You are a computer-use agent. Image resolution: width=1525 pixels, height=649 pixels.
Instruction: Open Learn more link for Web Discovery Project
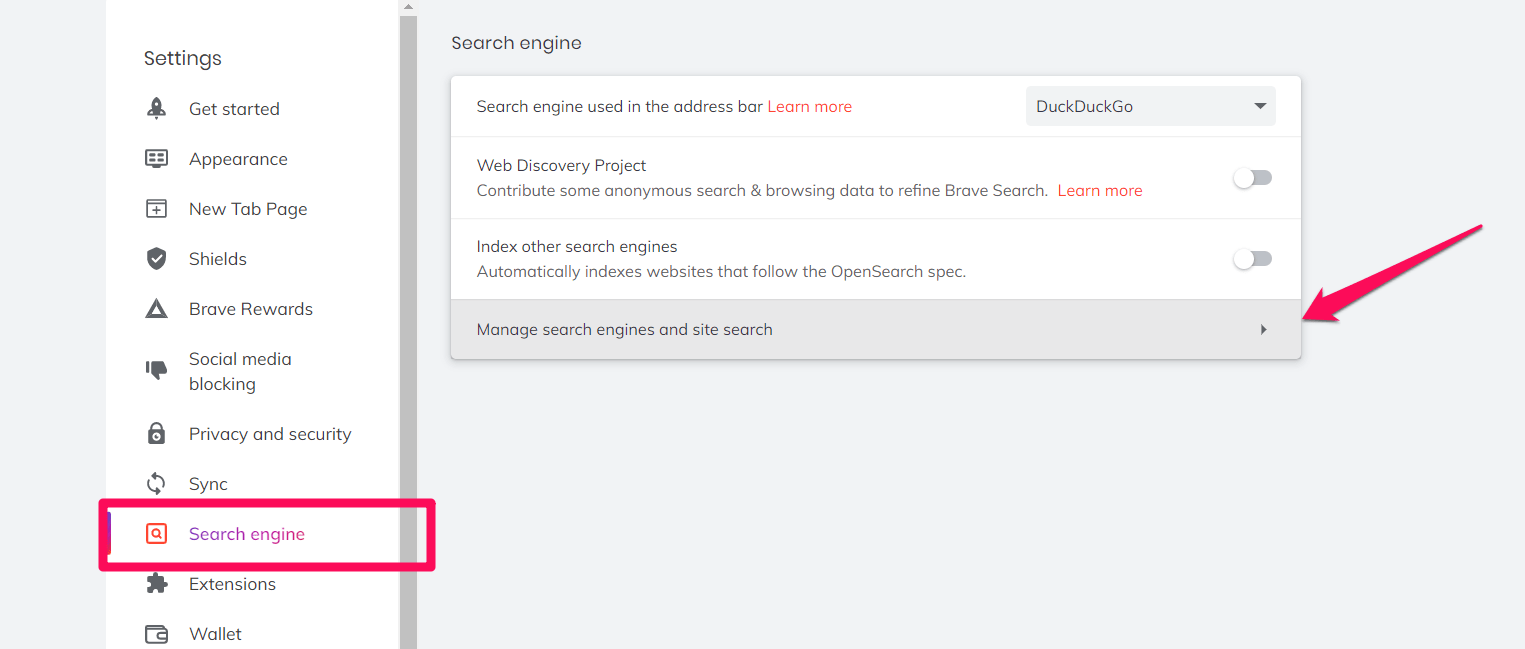coord(1100,190)
